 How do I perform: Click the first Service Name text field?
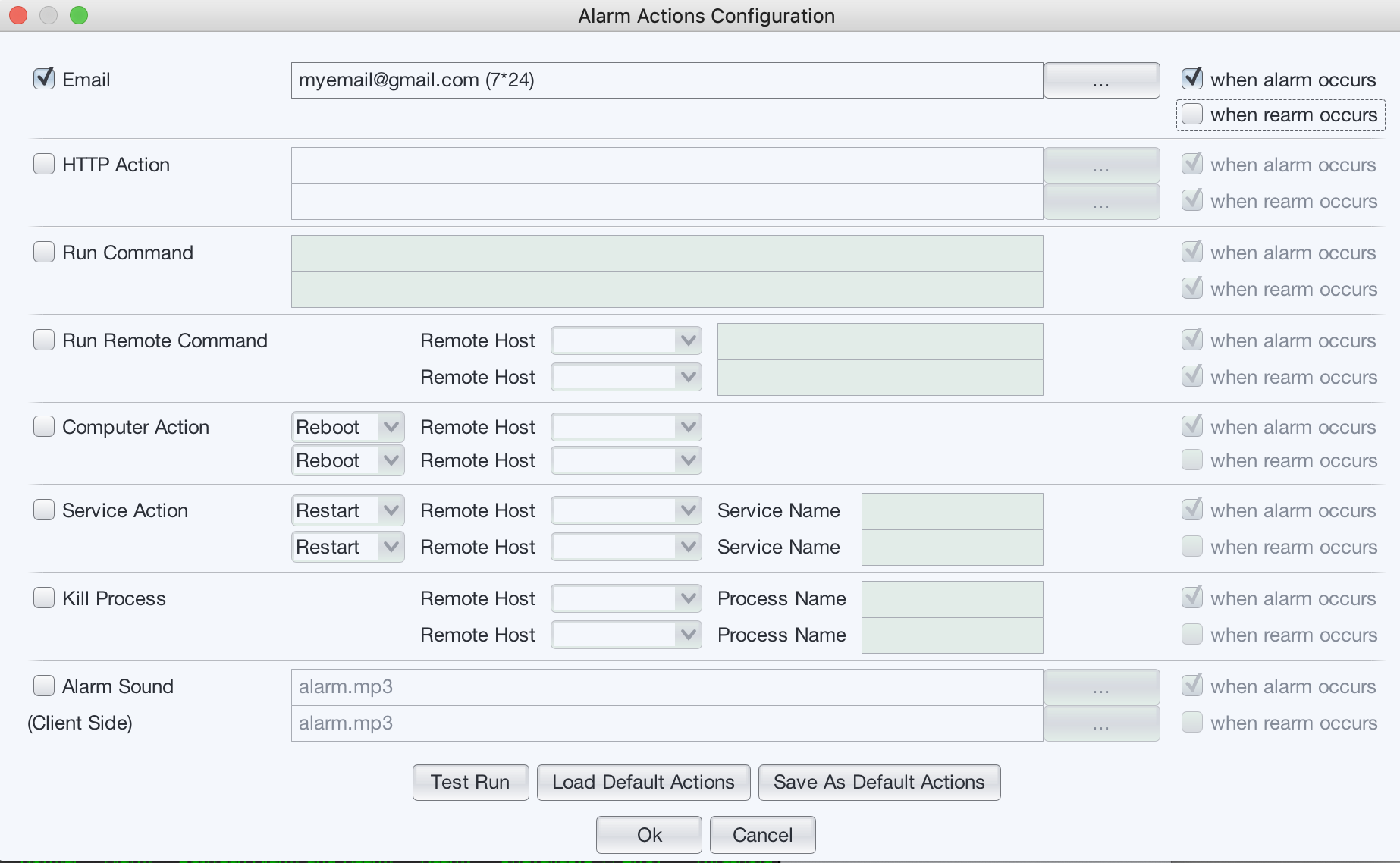952,511
